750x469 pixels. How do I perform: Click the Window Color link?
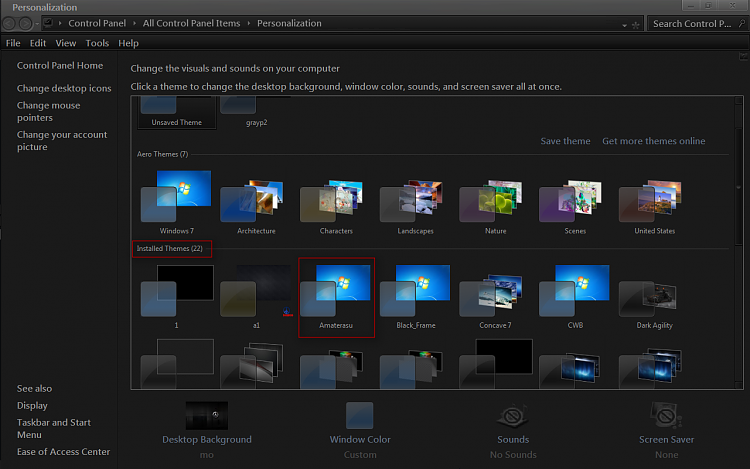360,439
